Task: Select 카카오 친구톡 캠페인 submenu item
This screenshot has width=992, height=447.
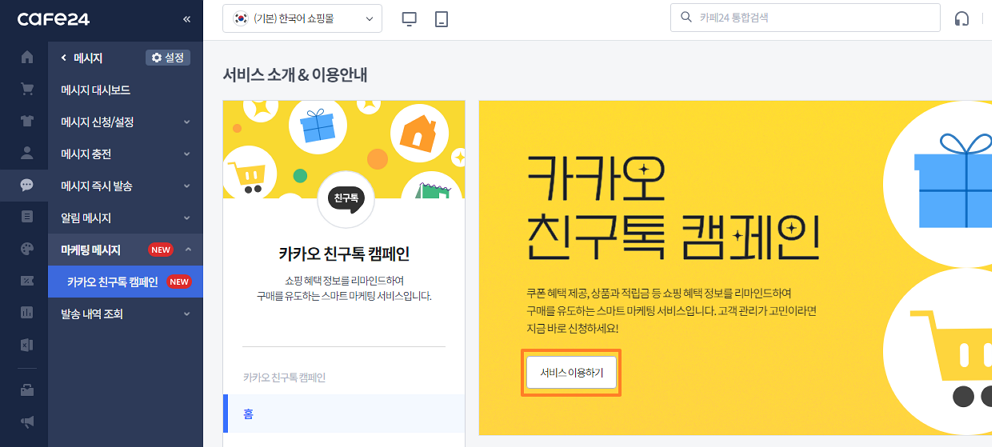Action: (x=113, y=282)
